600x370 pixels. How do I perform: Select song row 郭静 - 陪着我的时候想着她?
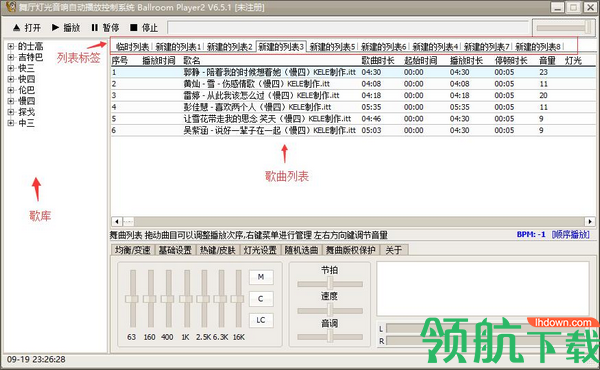pos(353,72)
